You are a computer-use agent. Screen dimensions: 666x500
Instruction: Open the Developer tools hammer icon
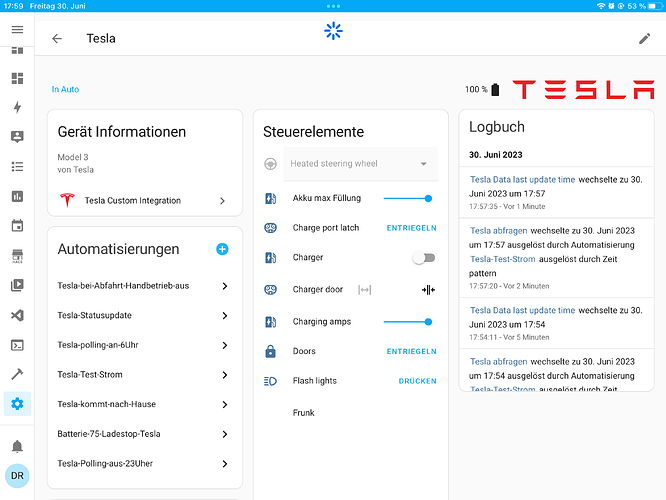click(x=17, y=374)
